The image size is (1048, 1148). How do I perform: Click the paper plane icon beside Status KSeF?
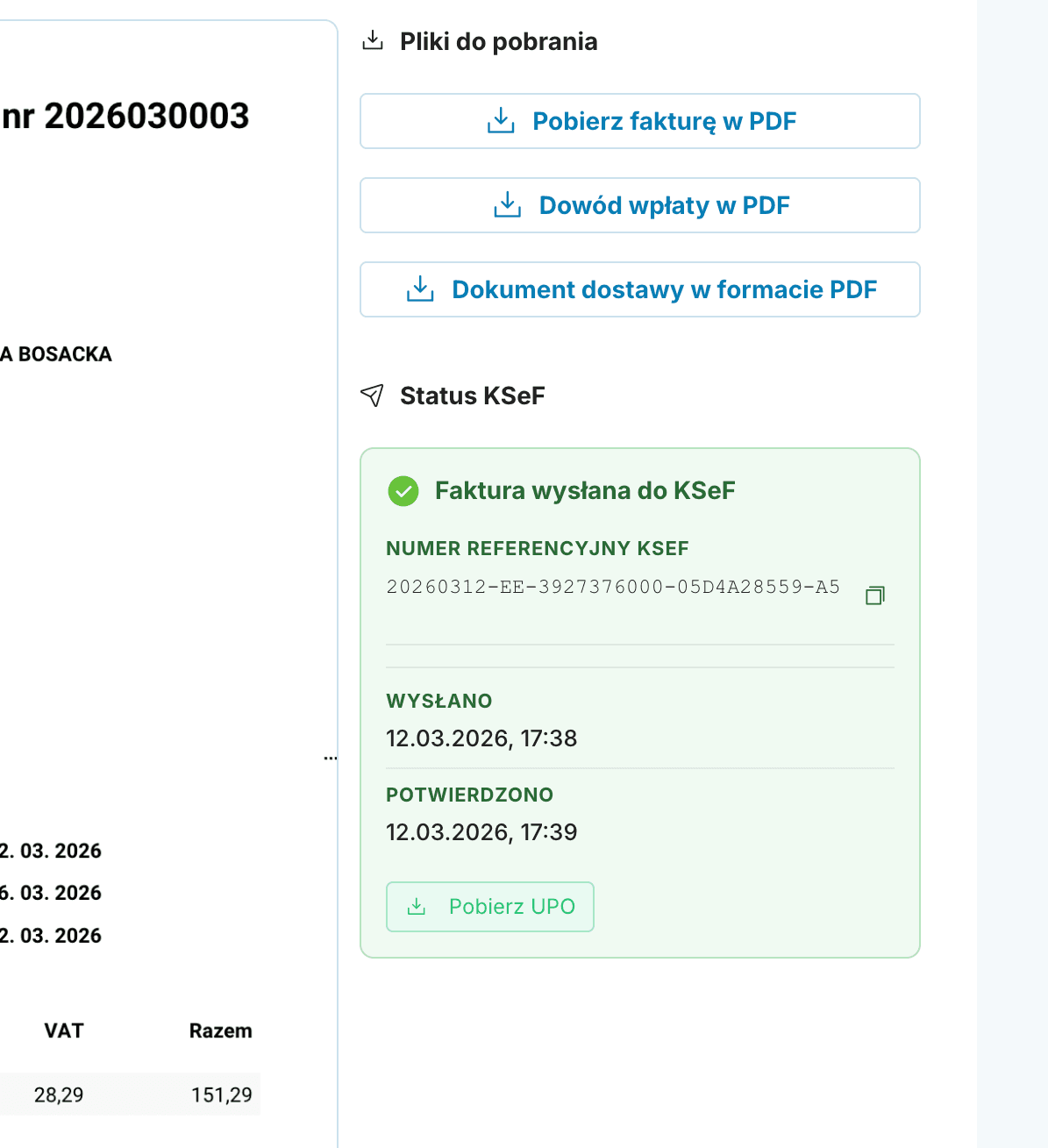(373, 396)
